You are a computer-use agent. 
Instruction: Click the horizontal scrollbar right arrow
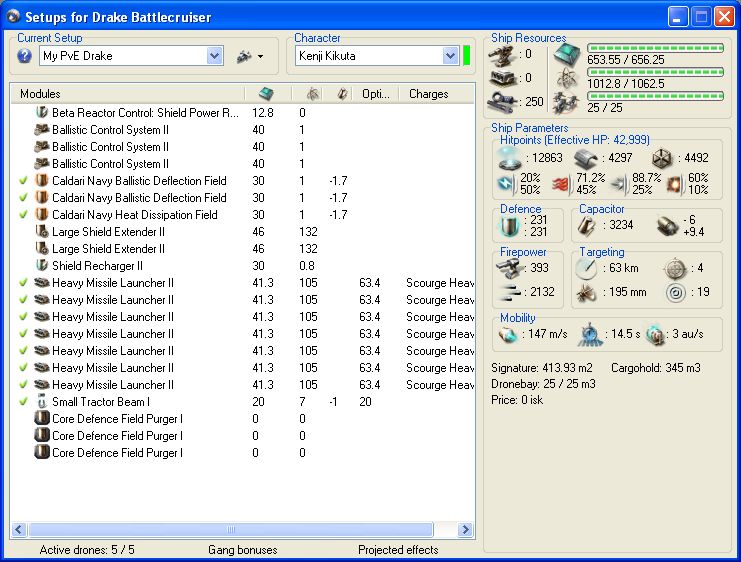tap(465, 529)
